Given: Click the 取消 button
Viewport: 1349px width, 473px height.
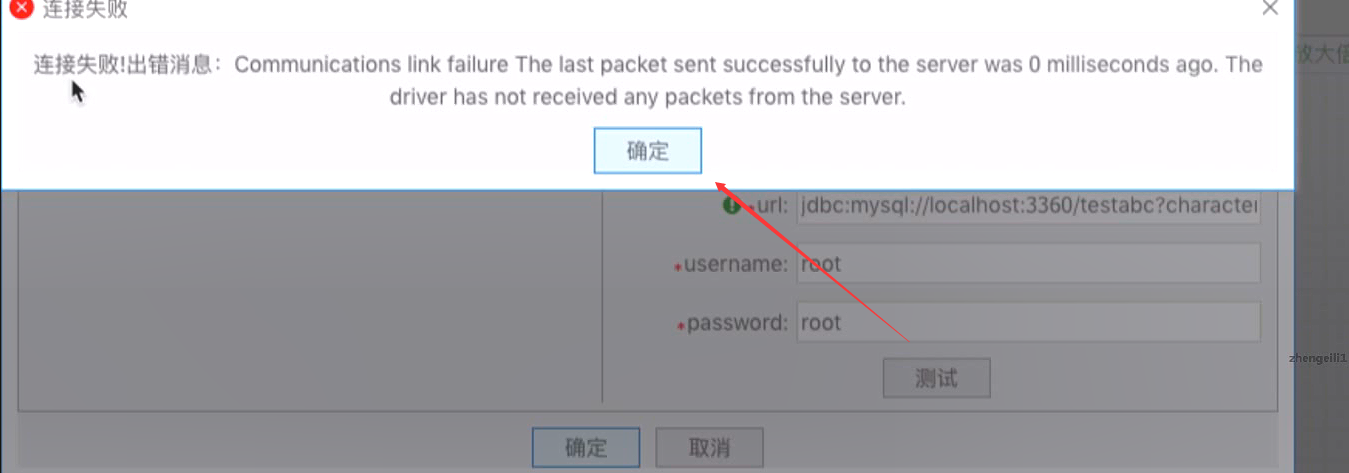Looking at the screenshot, I should point(710,447).
